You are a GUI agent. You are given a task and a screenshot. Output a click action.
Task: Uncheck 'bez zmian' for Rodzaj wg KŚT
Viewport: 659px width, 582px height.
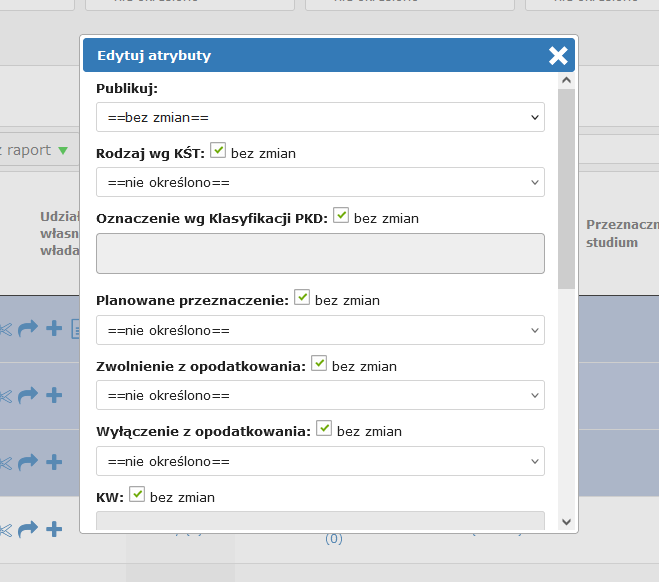(218, 152)
